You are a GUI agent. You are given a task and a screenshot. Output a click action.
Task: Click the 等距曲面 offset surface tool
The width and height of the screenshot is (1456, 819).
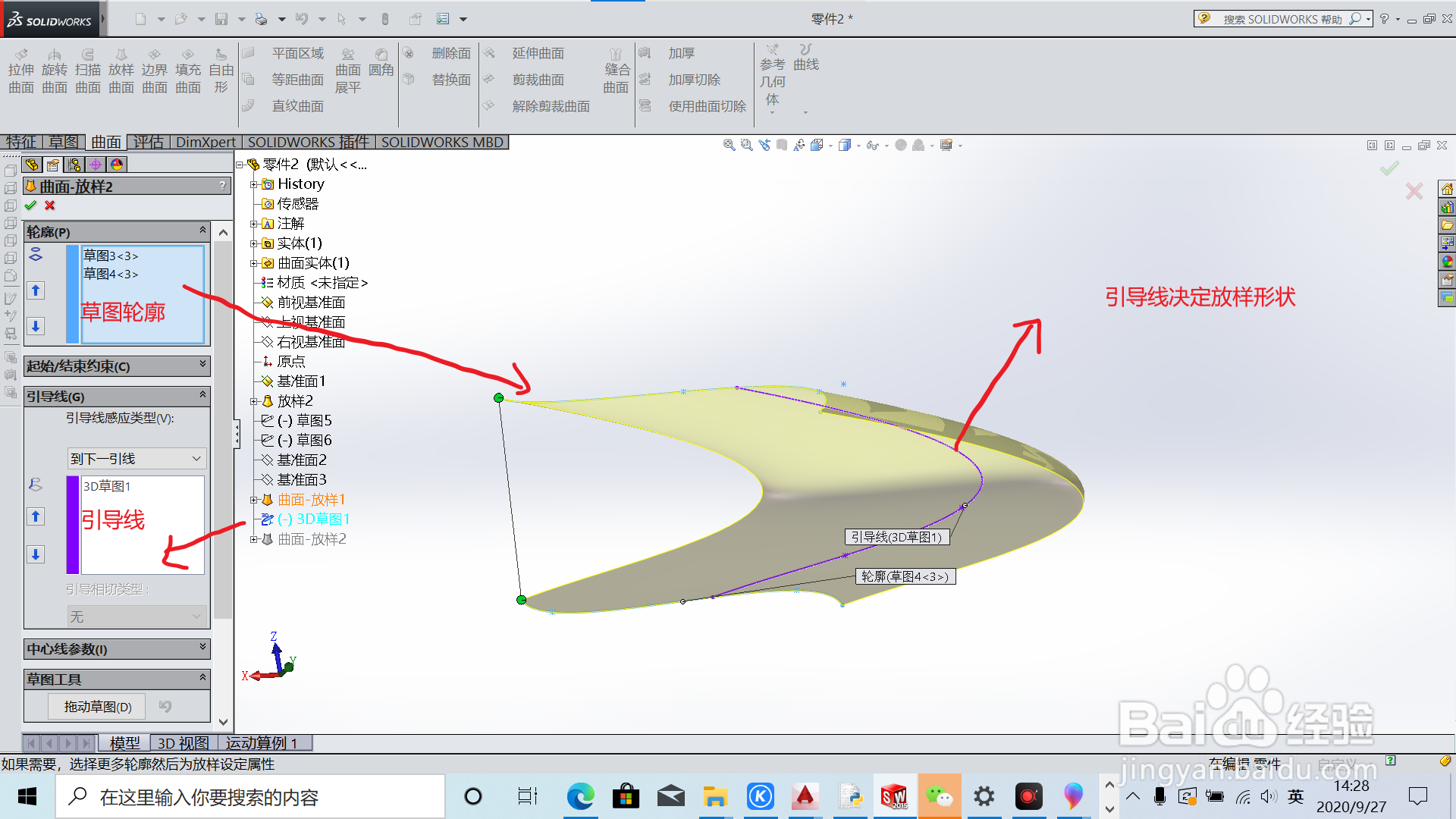click(x=283, y=80)
